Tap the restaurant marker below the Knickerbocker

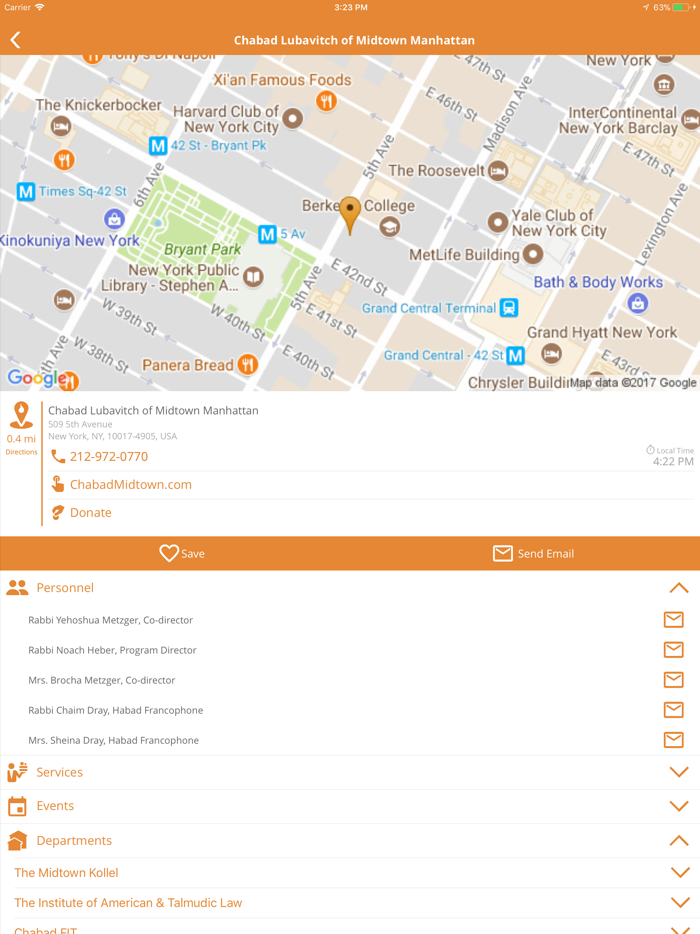pos(64,160)
